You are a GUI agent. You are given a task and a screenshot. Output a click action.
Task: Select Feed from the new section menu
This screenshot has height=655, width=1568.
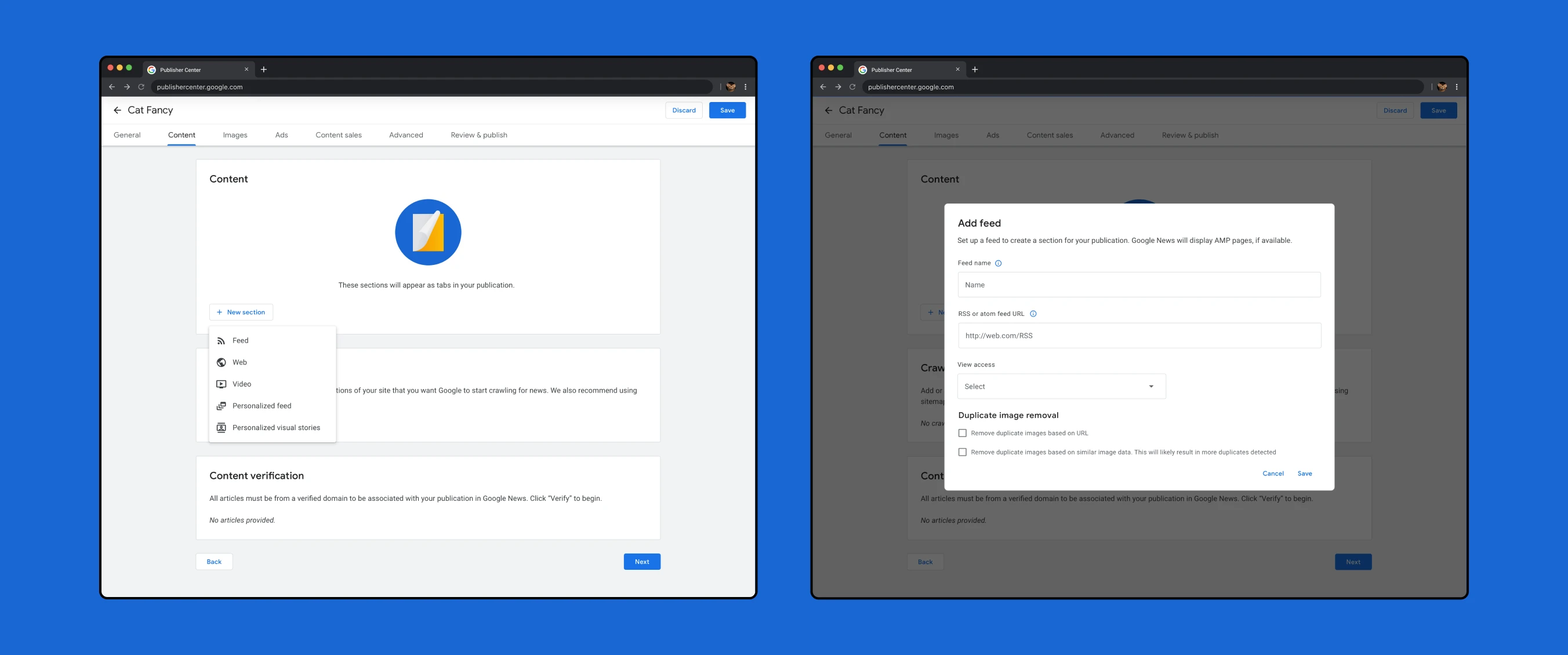240,340
